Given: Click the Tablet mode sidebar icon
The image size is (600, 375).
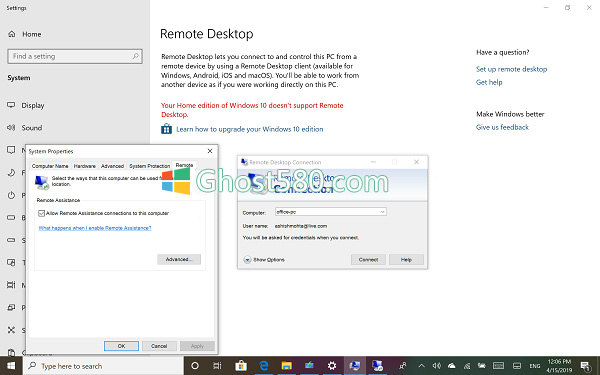Looking at the screenshot, I should click(11, 262).
